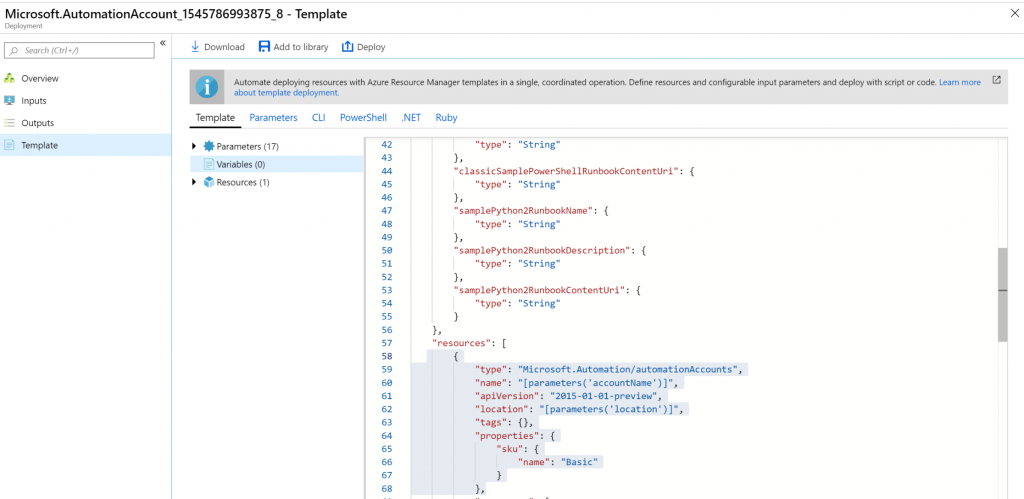Click the sidebar Search input field
Screen dimensions: 1024x499
(x=85, y=50)
